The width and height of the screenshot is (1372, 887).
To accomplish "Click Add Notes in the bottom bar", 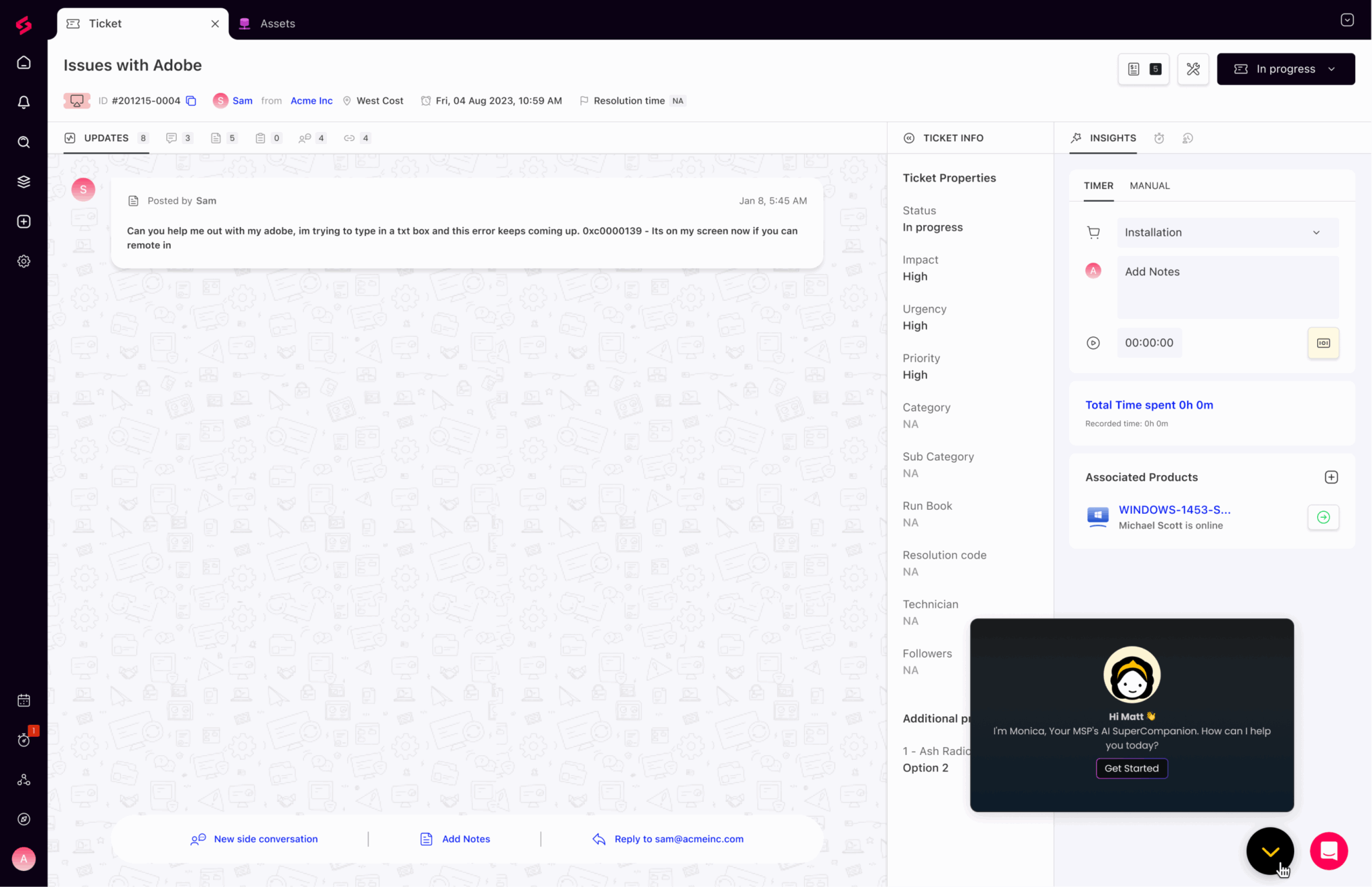I will click(x=456, y=839).
